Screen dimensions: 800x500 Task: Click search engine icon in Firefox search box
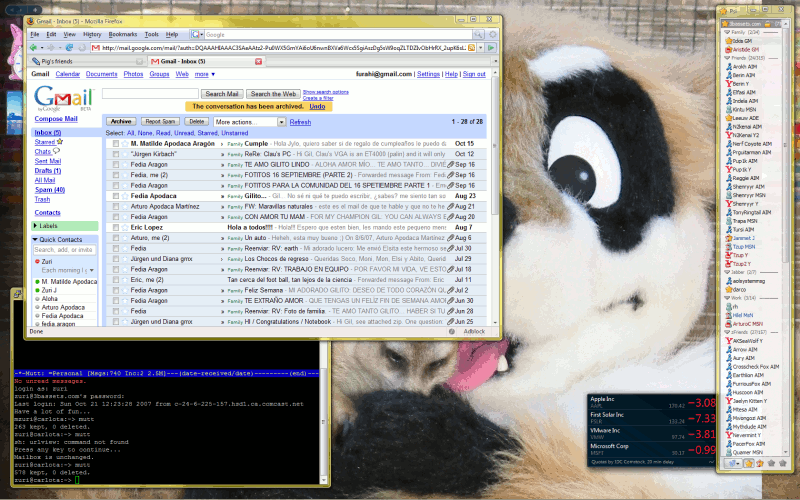click(196, 34)
